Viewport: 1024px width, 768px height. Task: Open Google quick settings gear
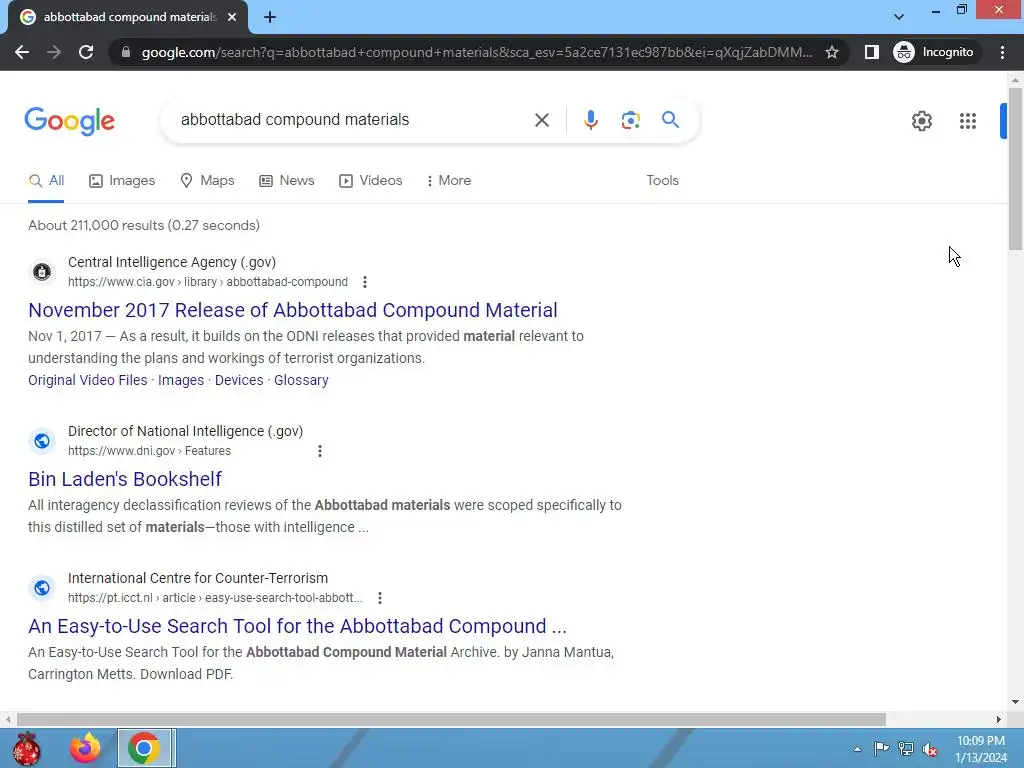pos(921,121)
